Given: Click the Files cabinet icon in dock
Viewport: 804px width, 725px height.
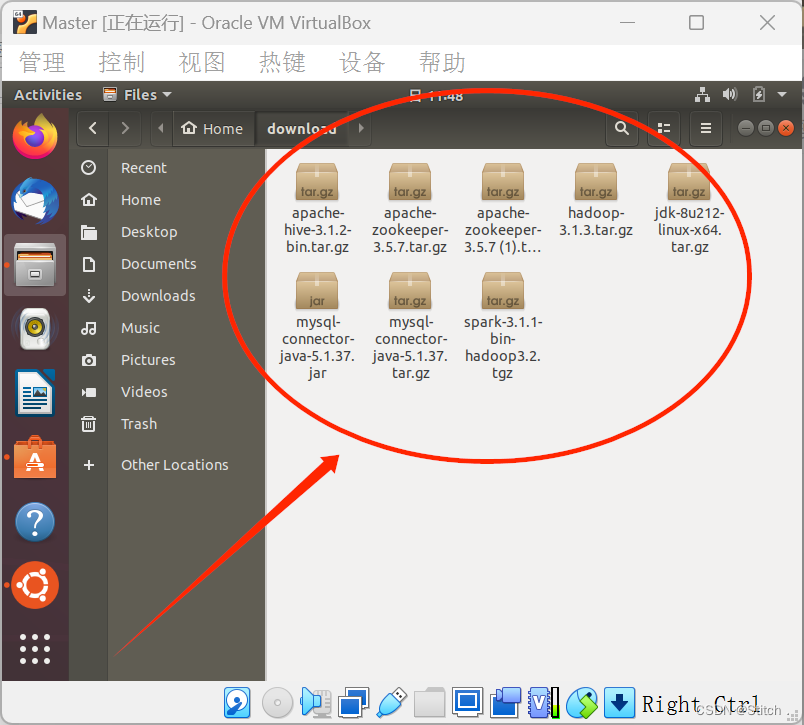Looking at the screenshot, I should point(35,265).
